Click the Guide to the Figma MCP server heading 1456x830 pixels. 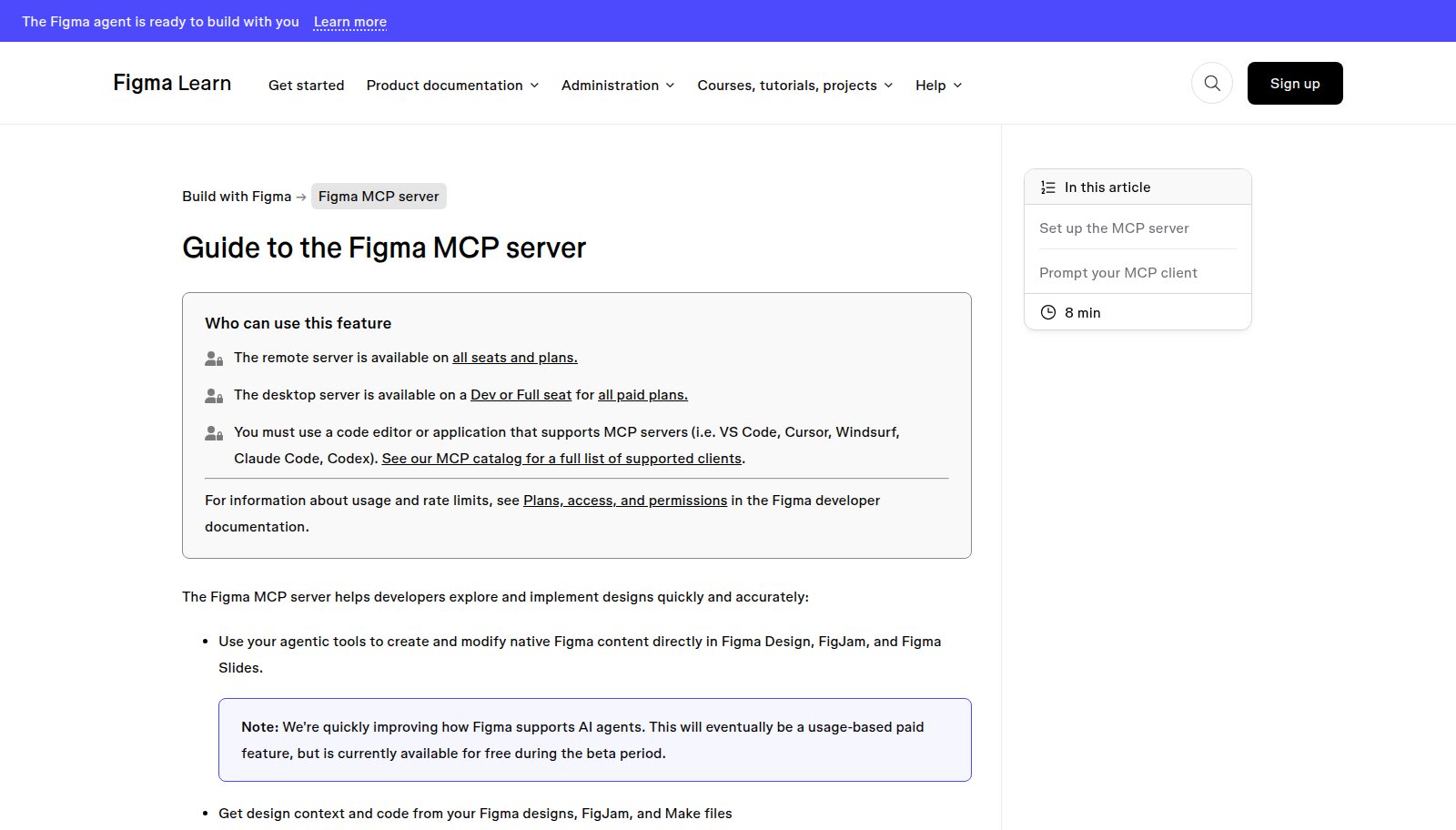pos(384,248)
